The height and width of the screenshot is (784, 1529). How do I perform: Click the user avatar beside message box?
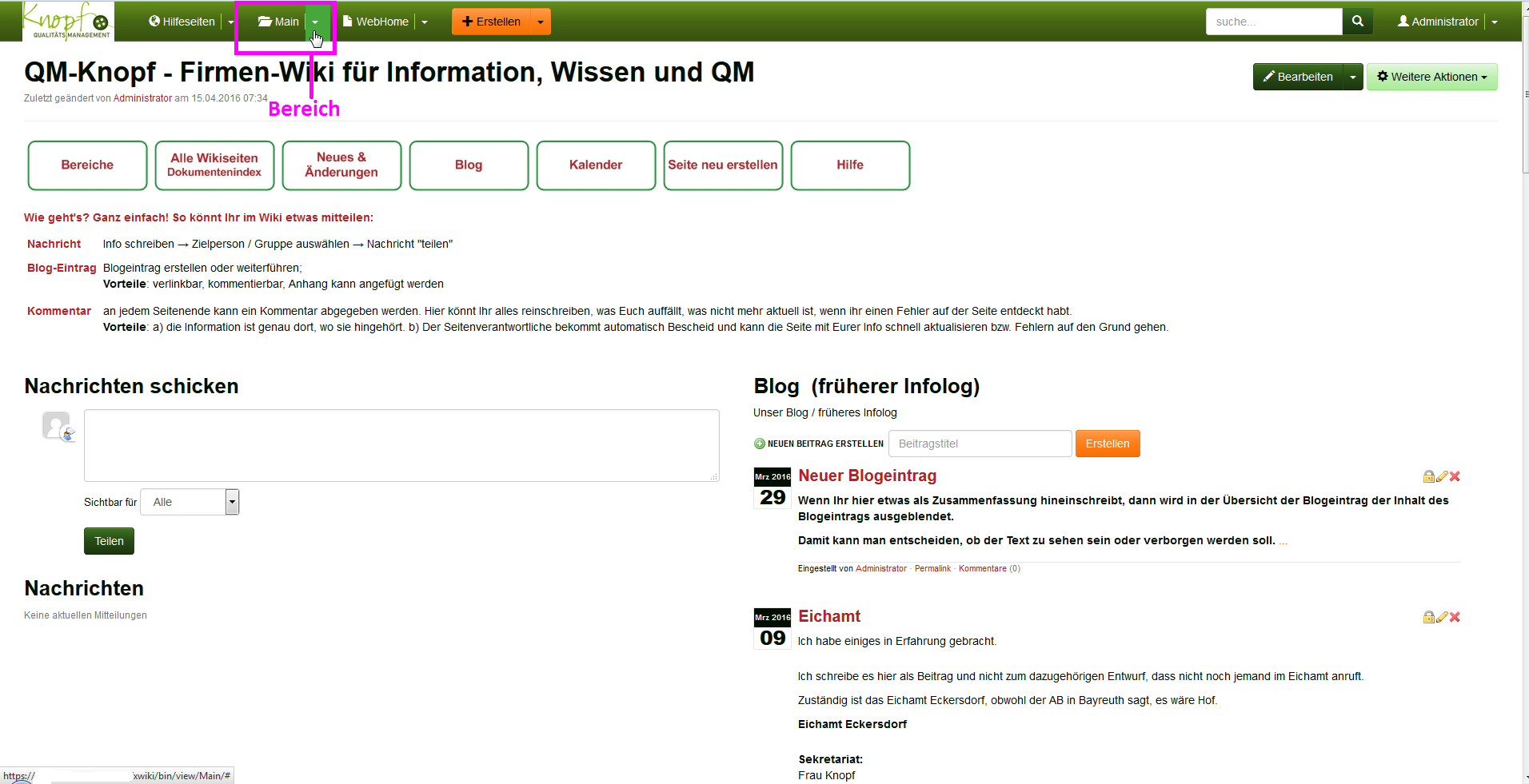coord(58,426)
